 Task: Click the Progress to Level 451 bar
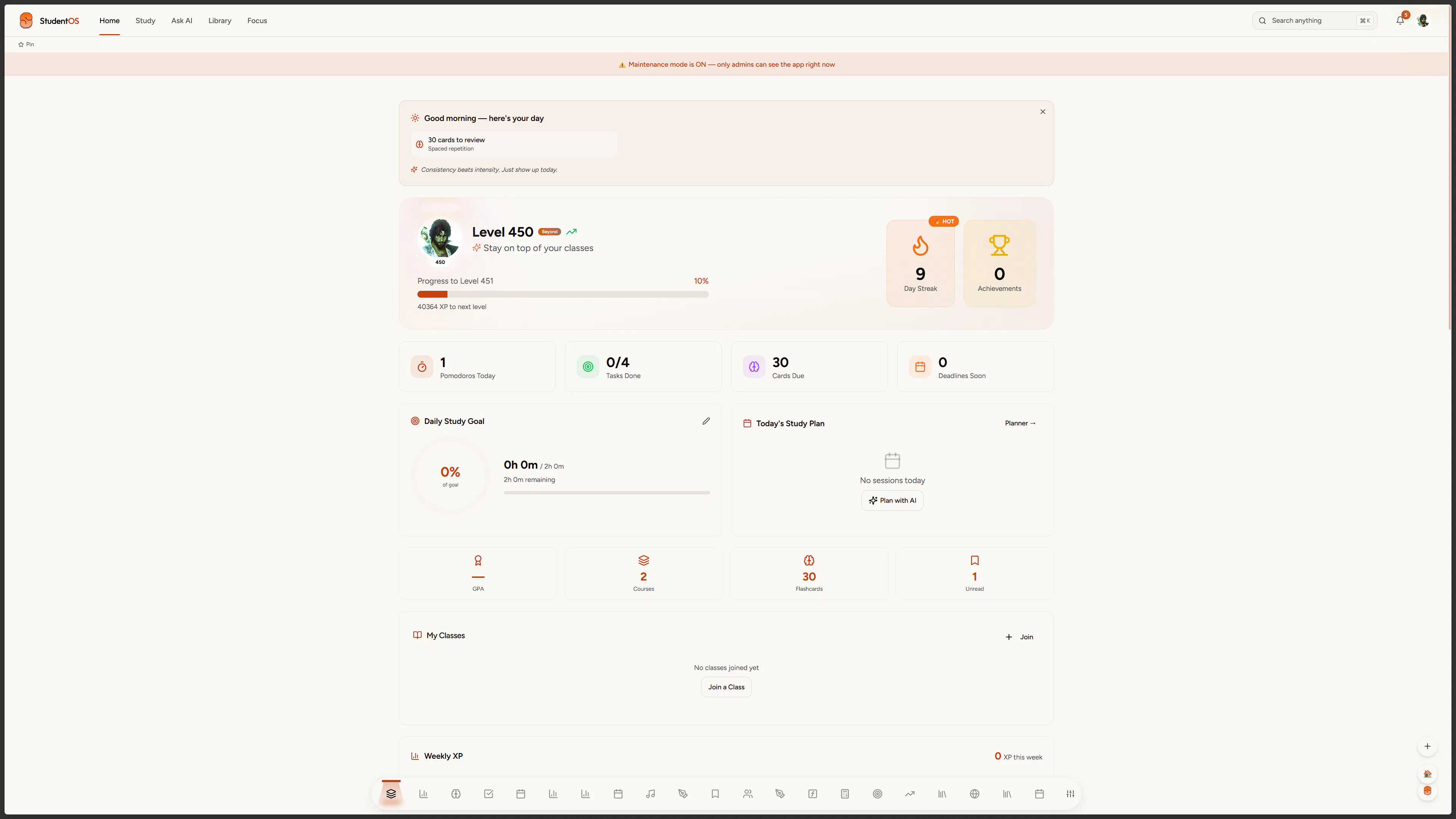coord(563,295)
